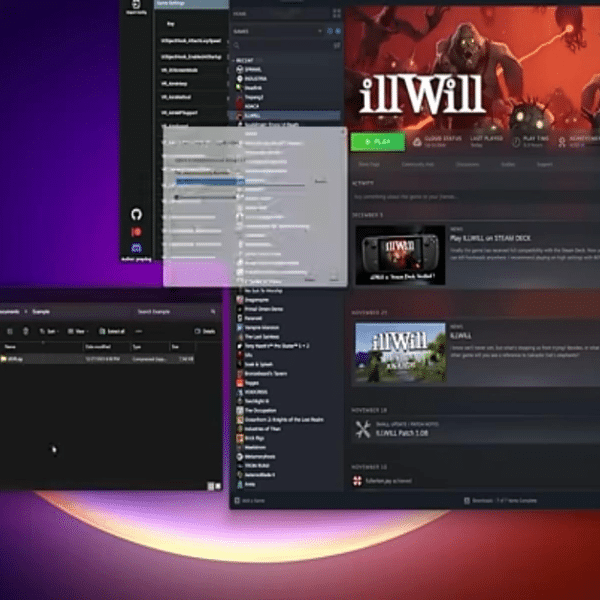Open the Patreon icon in the sidebar

tap(137, 232)
